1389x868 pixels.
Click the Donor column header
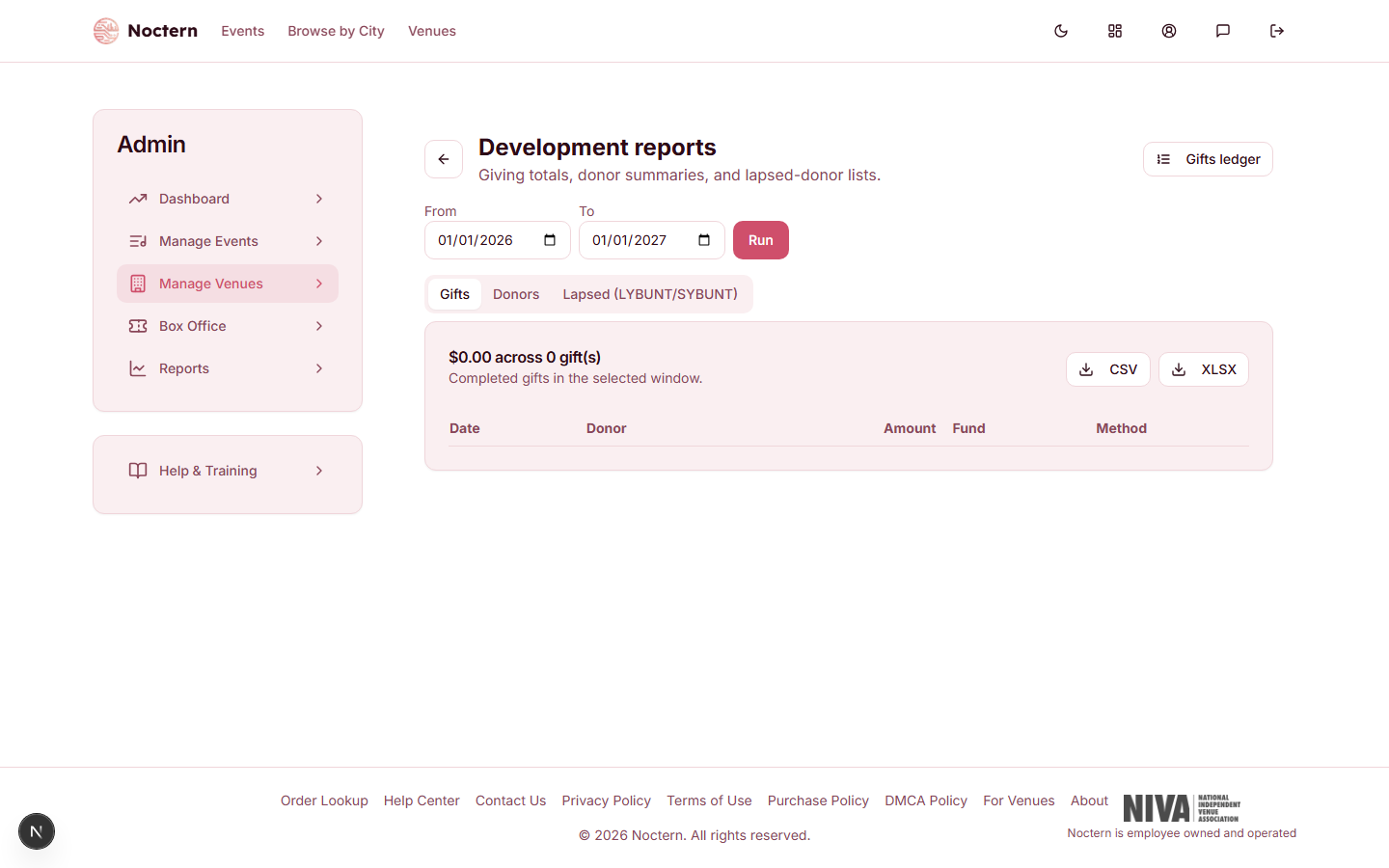tap(606, 428)
